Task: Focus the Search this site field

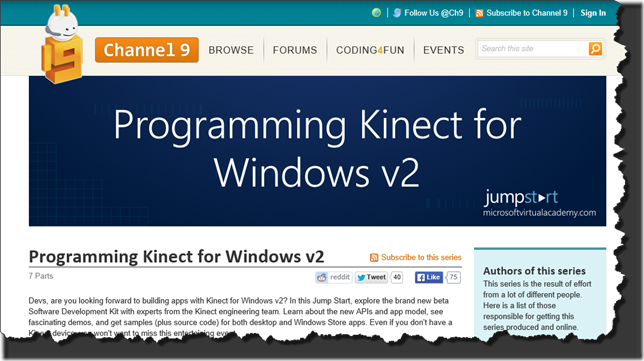Action: point(533,49)
